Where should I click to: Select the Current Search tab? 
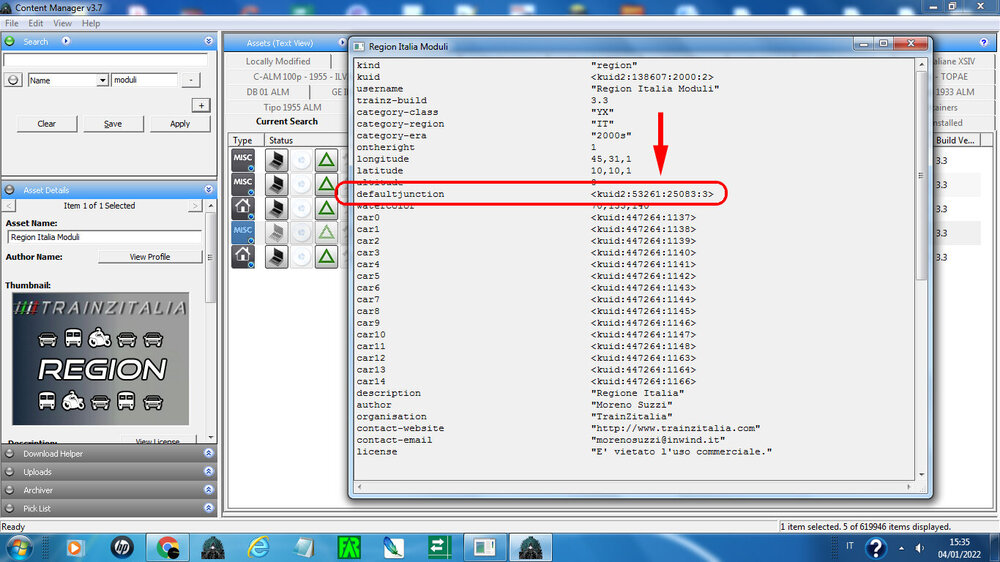coord(287,121)
